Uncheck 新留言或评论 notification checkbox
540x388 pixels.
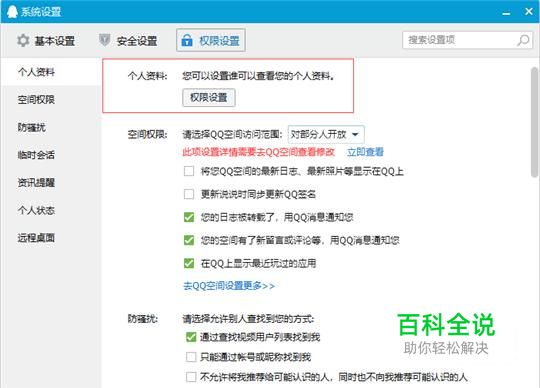(189, 240)
